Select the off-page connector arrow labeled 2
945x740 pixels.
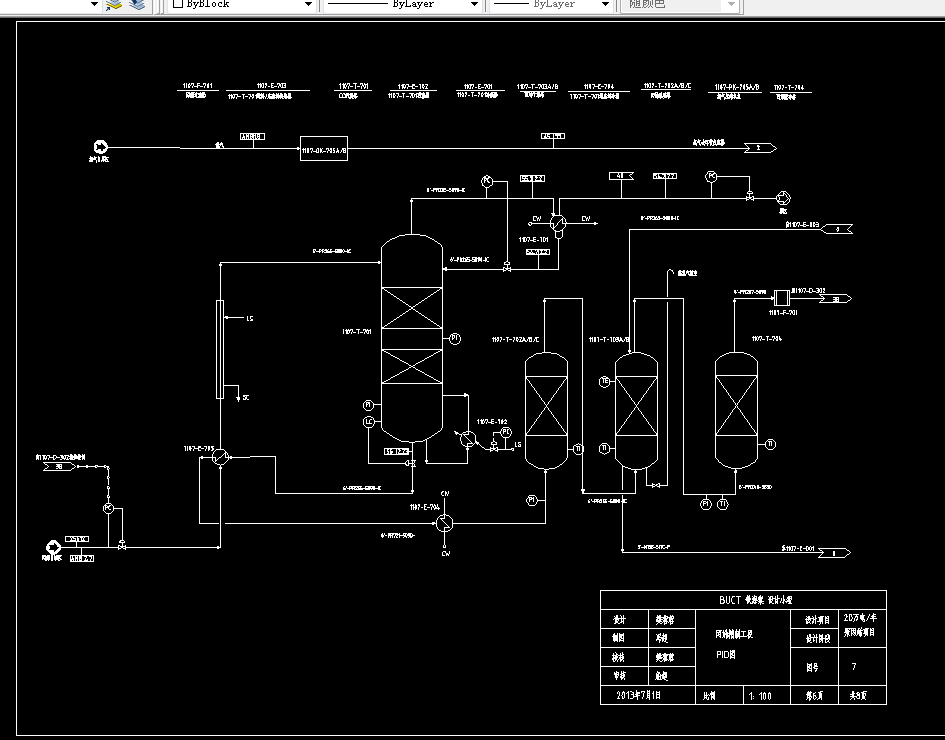[760, 148]
